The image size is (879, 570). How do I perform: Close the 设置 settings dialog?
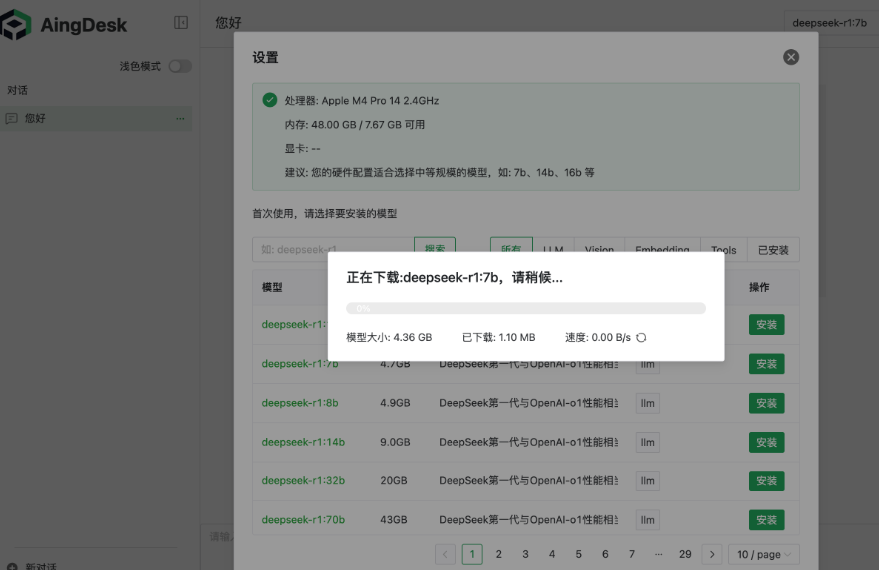(x=790, y=57)
